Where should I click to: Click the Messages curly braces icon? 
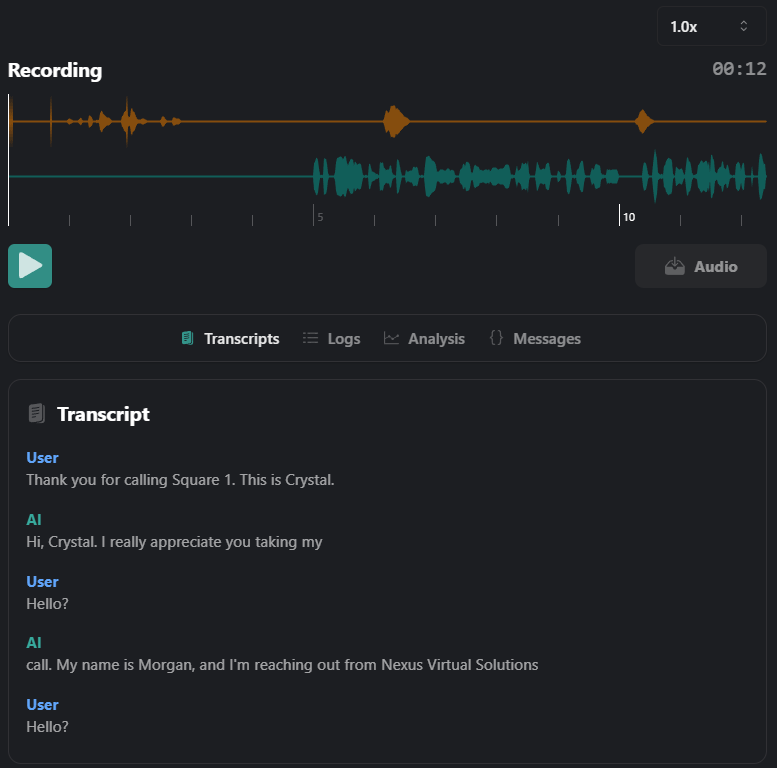coord(496,338)
